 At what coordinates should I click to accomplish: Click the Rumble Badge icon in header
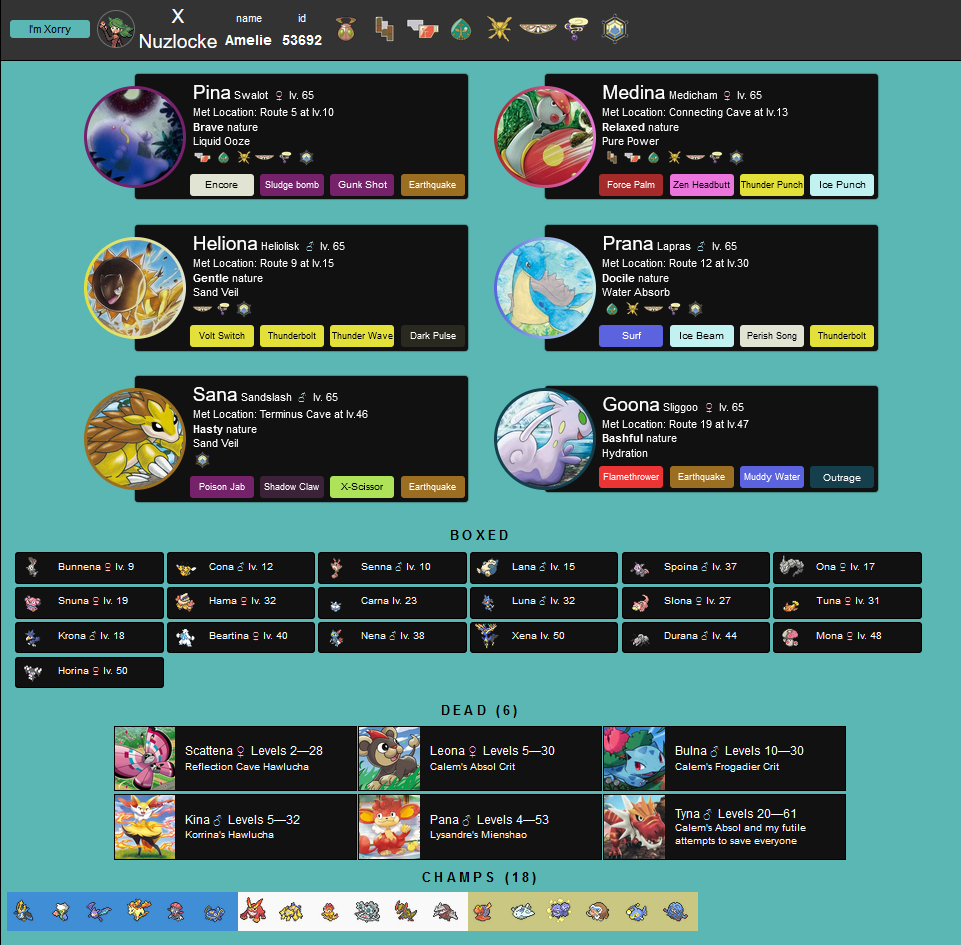(423, 29)
